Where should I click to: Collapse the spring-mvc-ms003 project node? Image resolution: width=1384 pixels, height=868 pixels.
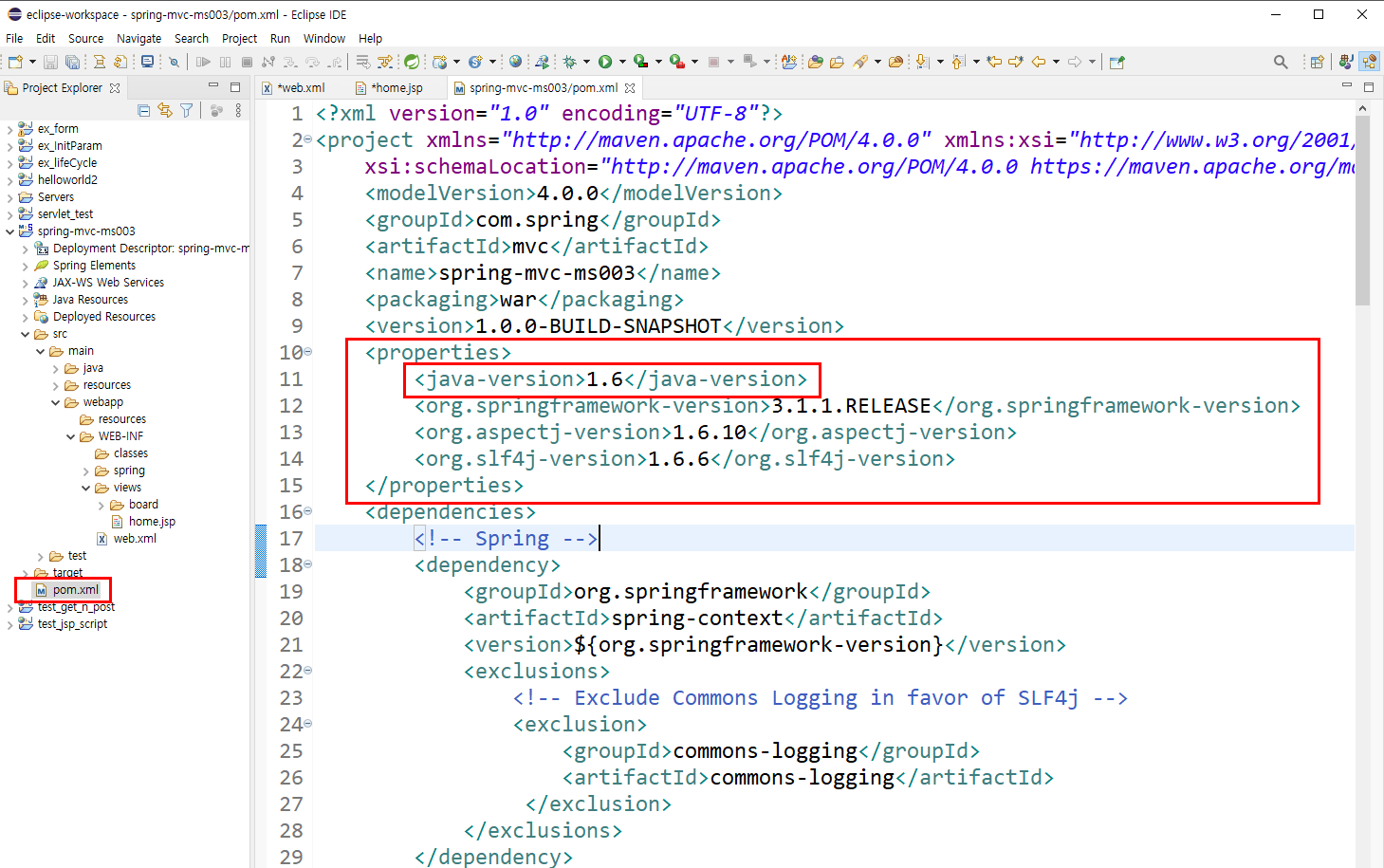(9, 231)
